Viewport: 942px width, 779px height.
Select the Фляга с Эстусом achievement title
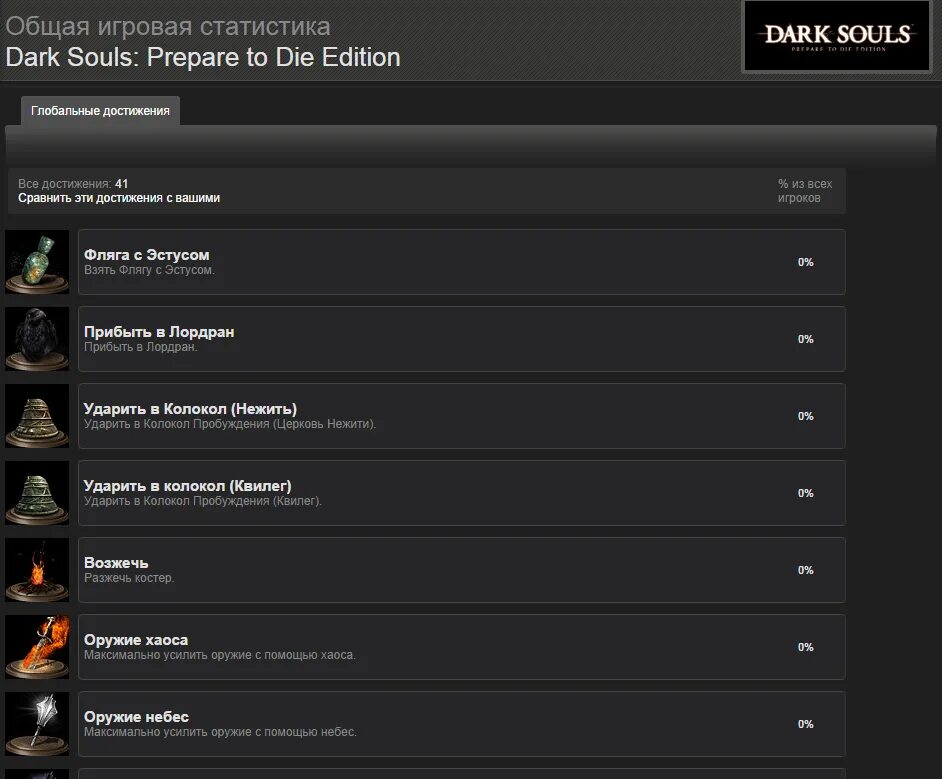[x=147, y=255]
